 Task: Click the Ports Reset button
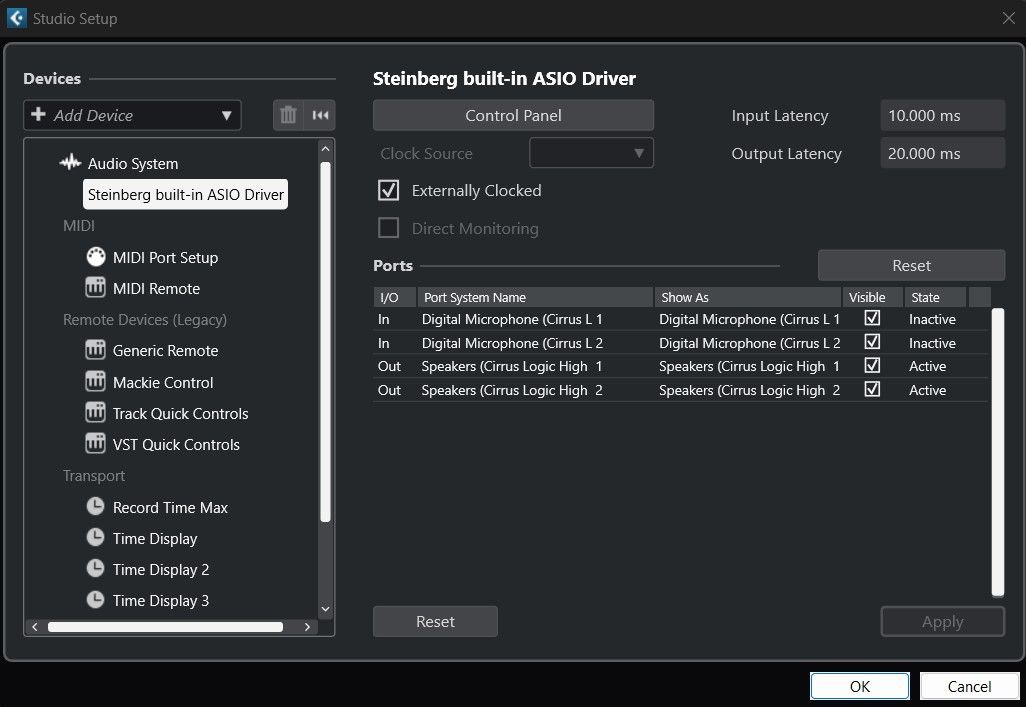click(x=911, y=265)
